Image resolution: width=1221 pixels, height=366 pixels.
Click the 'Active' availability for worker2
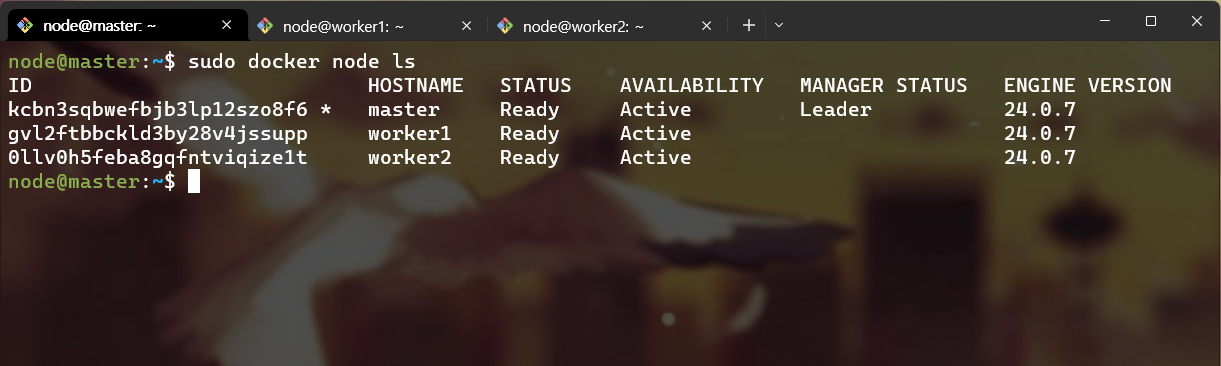(x=655, y=158)
